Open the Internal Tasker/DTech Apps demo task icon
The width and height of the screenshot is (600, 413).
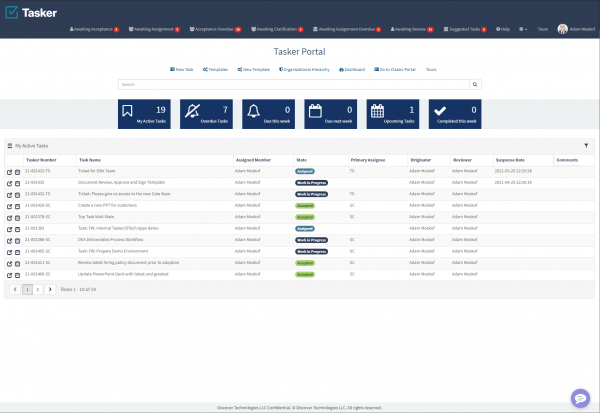tap(10, 230)
